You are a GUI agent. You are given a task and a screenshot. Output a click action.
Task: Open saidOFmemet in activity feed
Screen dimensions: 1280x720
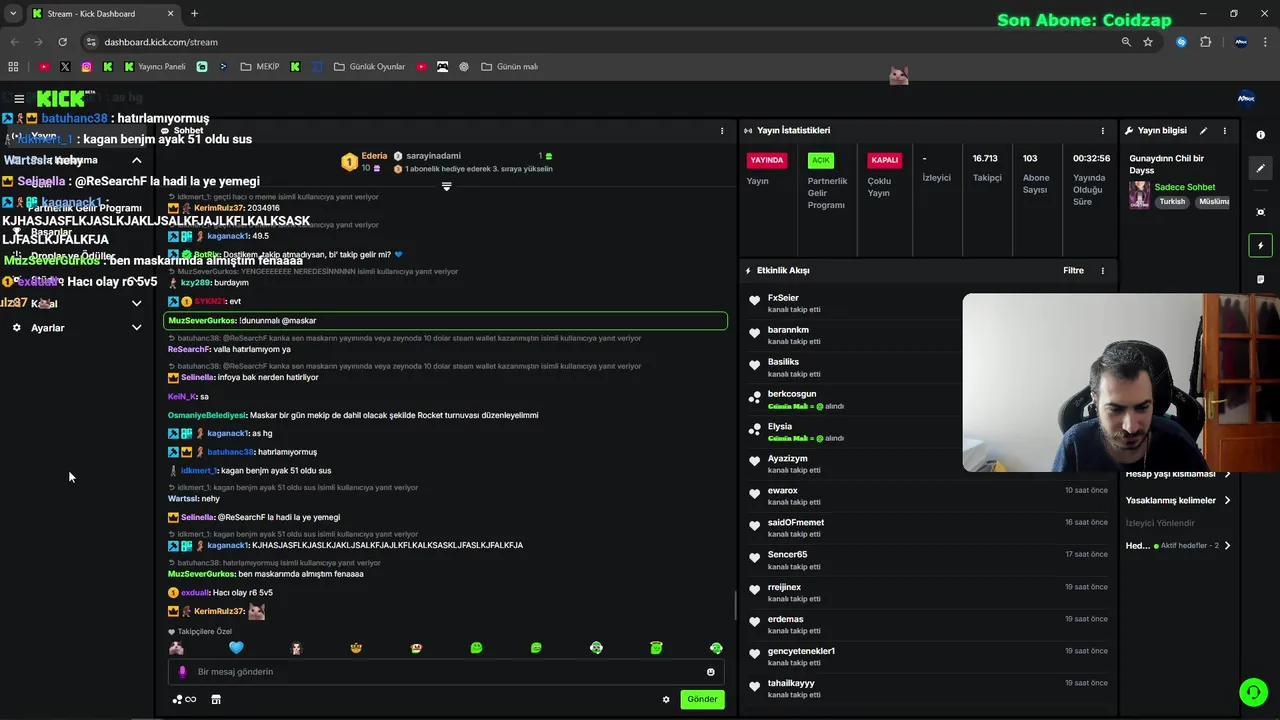[x=796, y=523]
